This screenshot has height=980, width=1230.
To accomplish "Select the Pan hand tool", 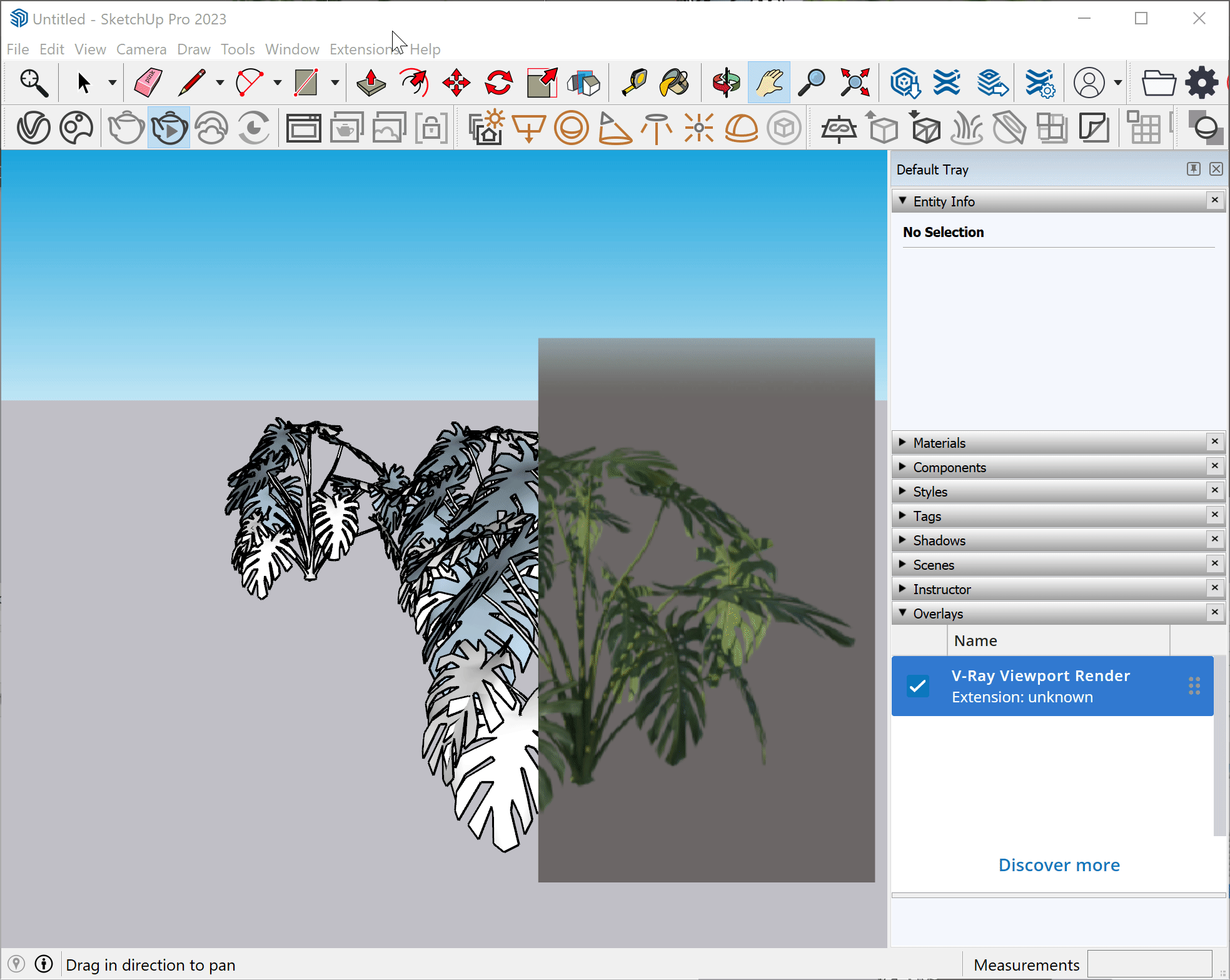I will point(769,83).
